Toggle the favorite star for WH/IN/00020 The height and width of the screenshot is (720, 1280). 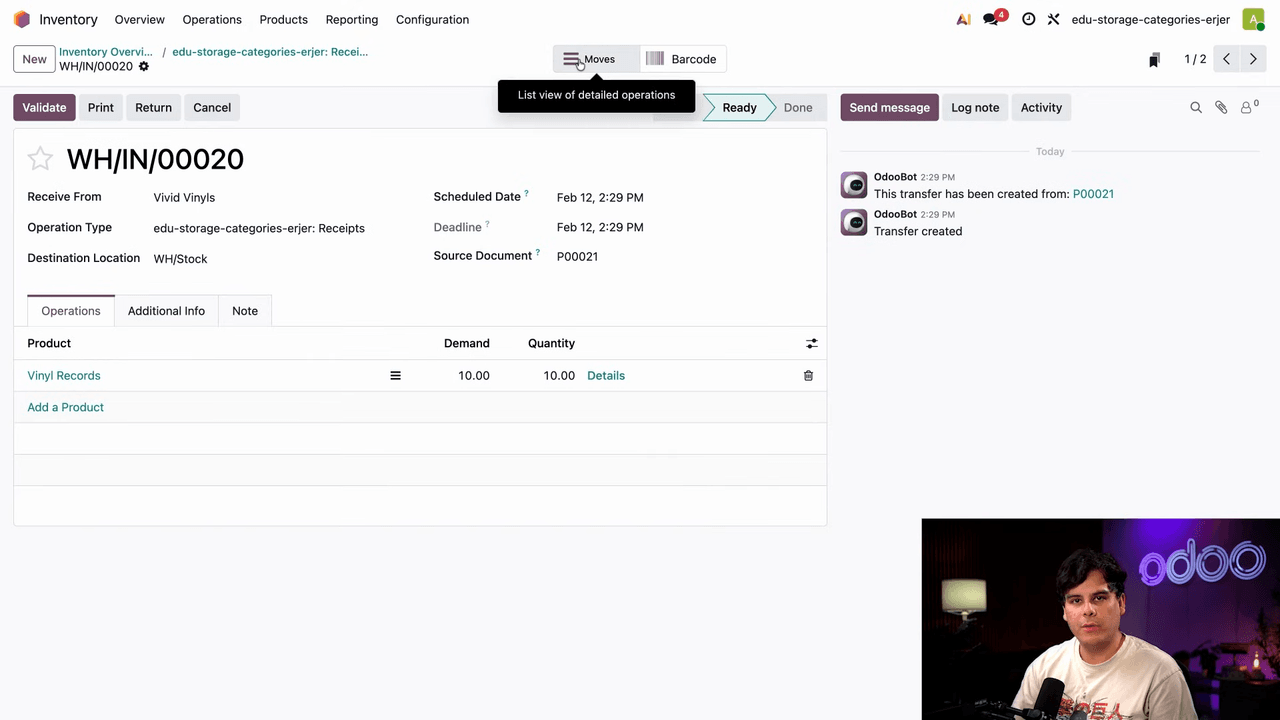tap(40, 159)
